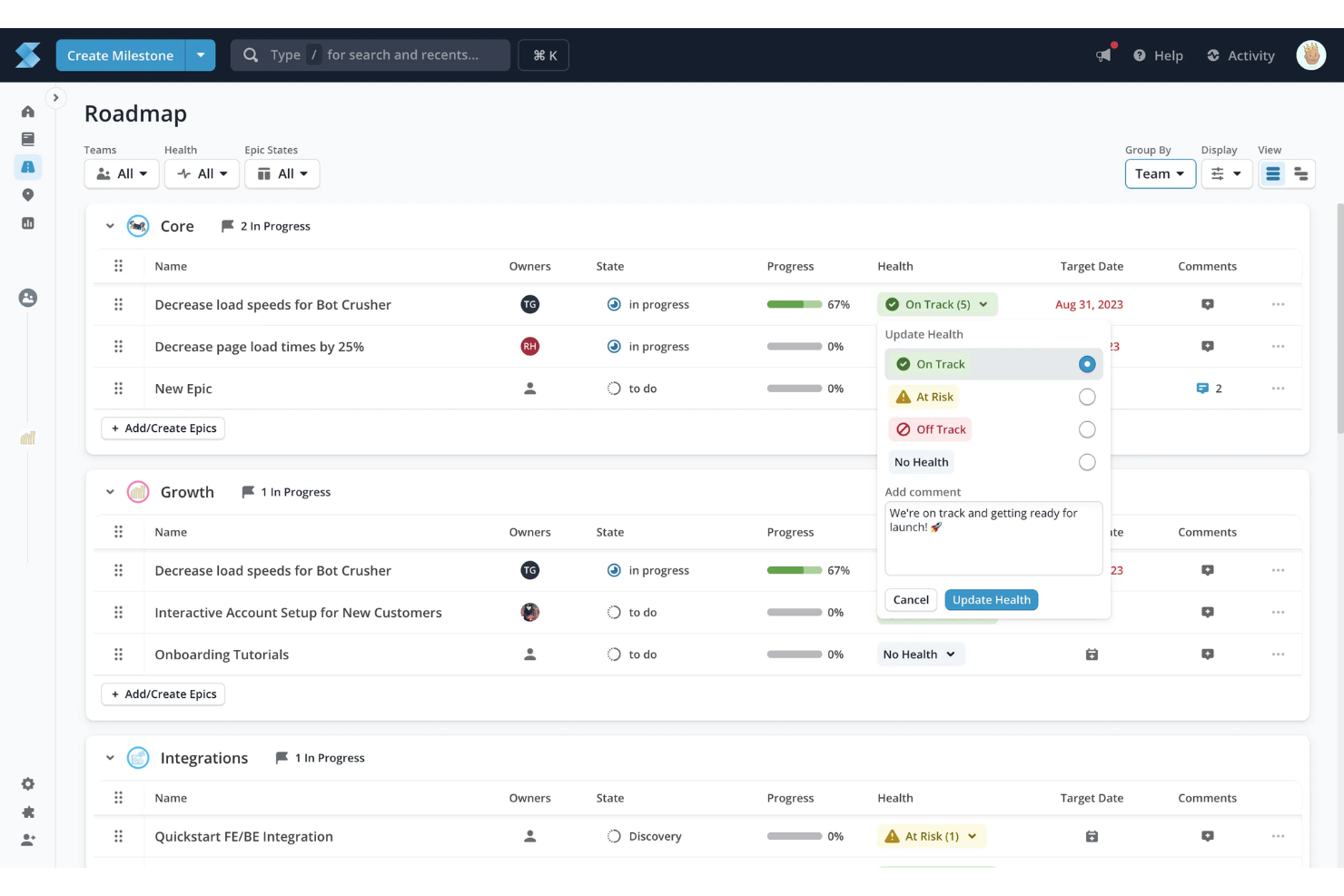Open the Roadmap icon in the sidebar
Viewport: 1344px width, 896px height.
[x=28, y=167]
